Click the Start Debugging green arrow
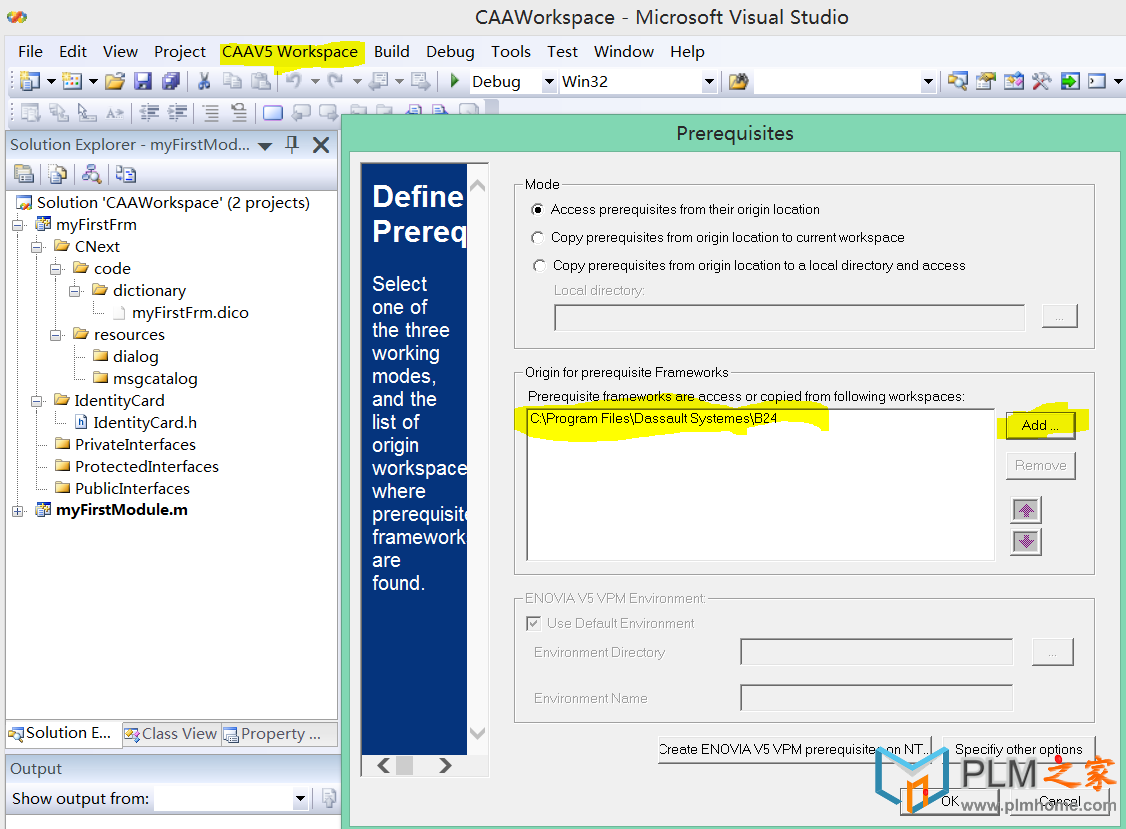 [454, 80]
